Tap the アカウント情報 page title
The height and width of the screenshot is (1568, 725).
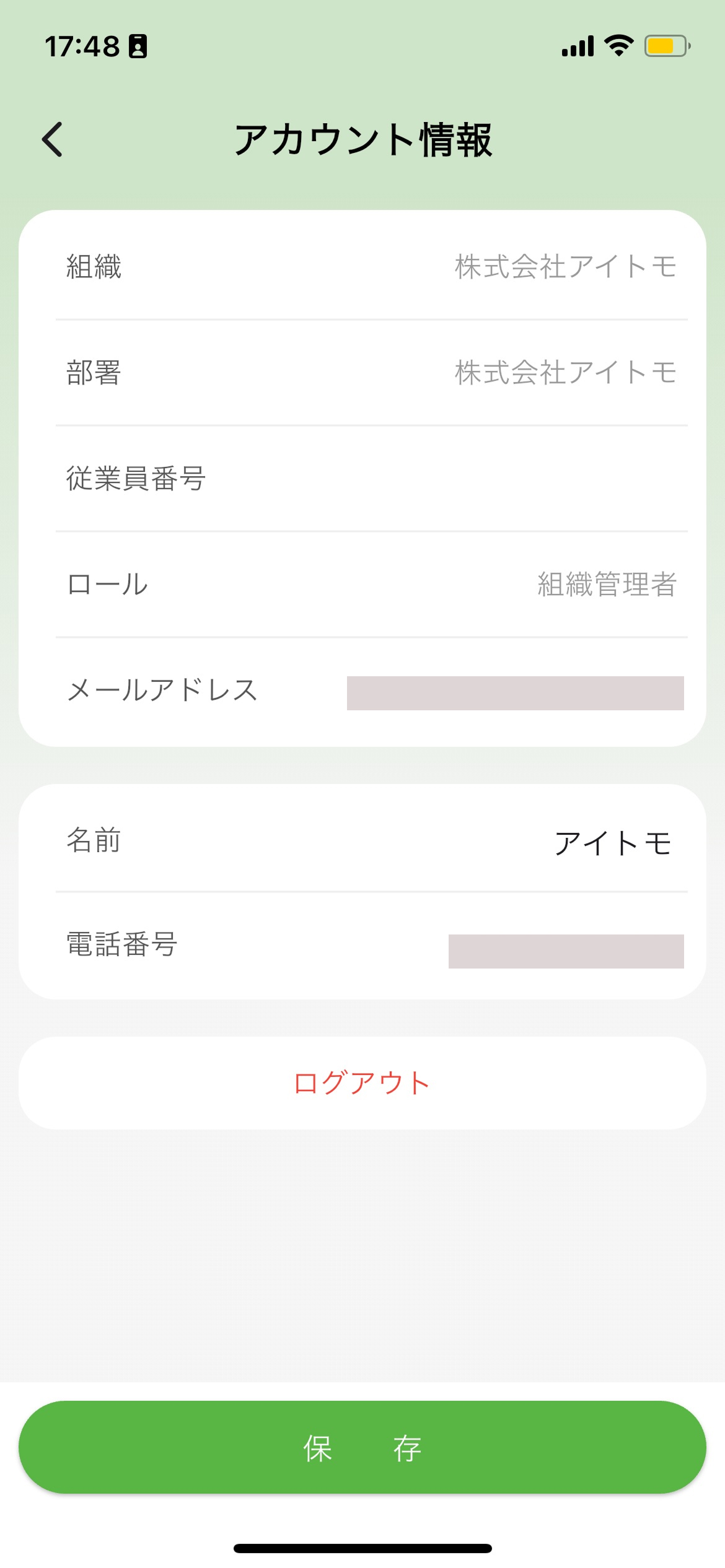[363, 140]
